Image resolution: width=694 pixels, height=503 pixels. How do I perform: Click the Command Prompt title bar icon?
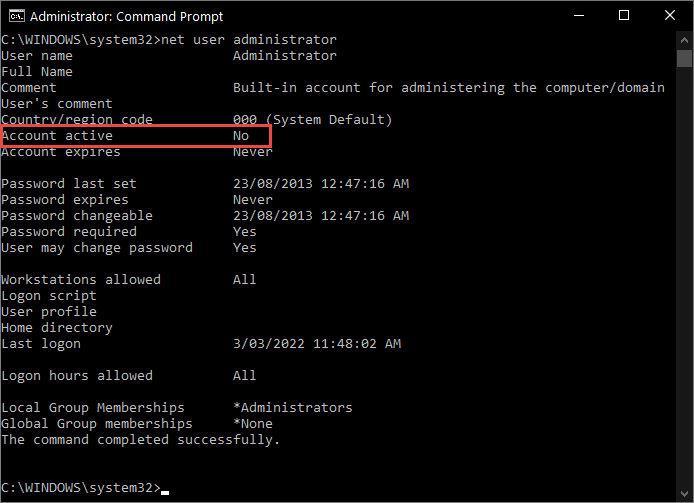pyautogui.click(x=14, y=16)
